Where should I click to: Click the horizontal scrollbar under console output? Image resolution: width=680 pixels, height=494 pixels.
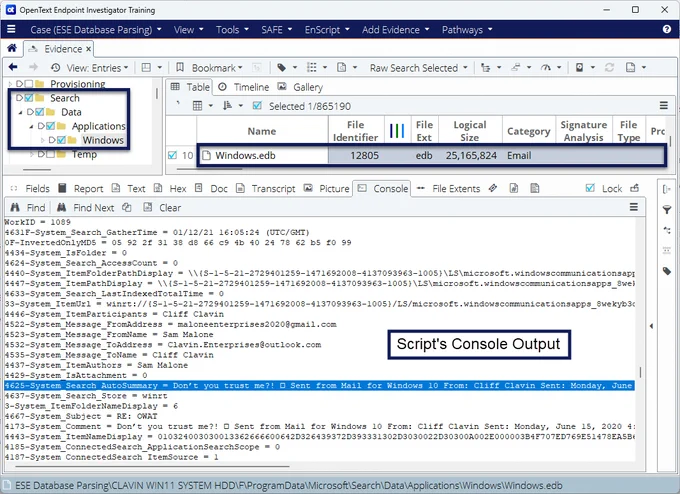(x=152, y=467)
